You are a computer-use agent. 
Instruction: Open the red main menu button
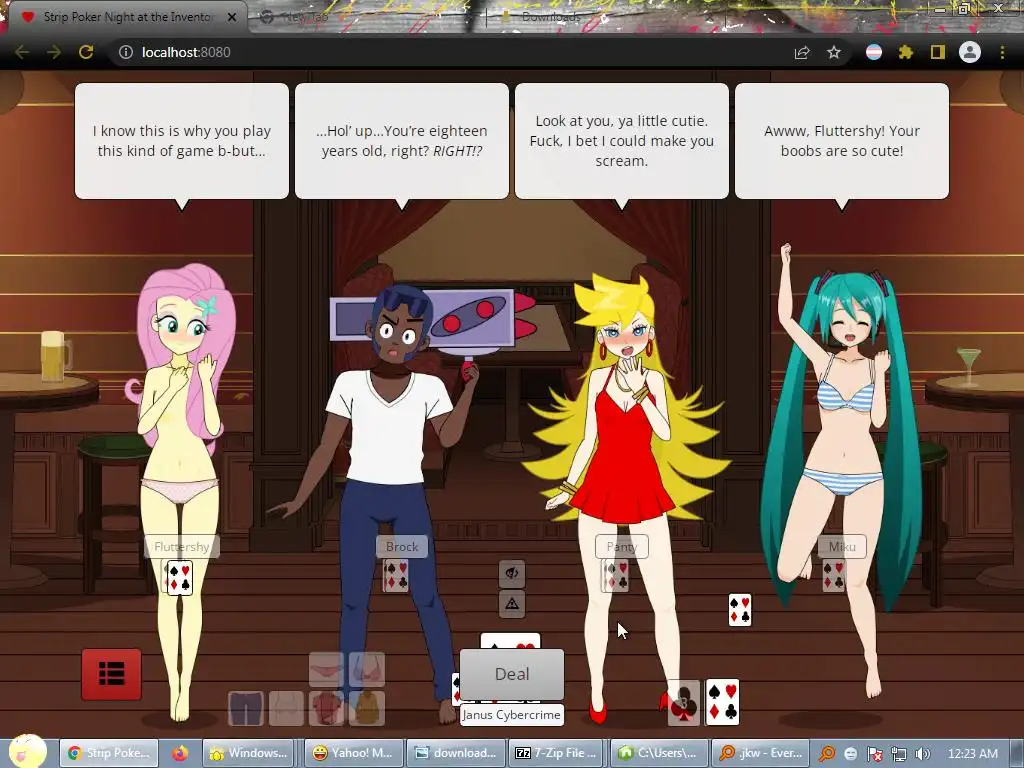coord(112,674)
